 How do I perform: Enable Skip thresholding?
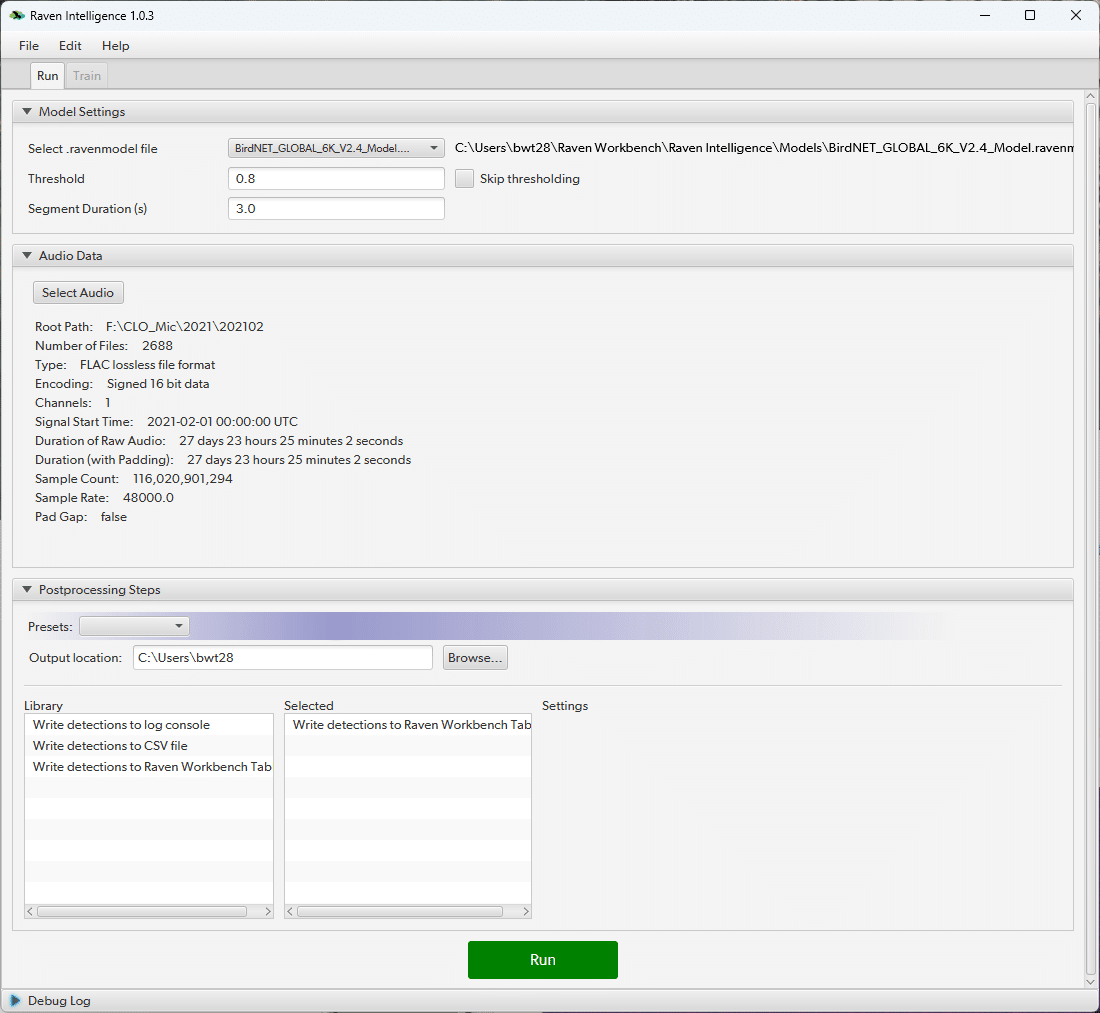(464, 178)
